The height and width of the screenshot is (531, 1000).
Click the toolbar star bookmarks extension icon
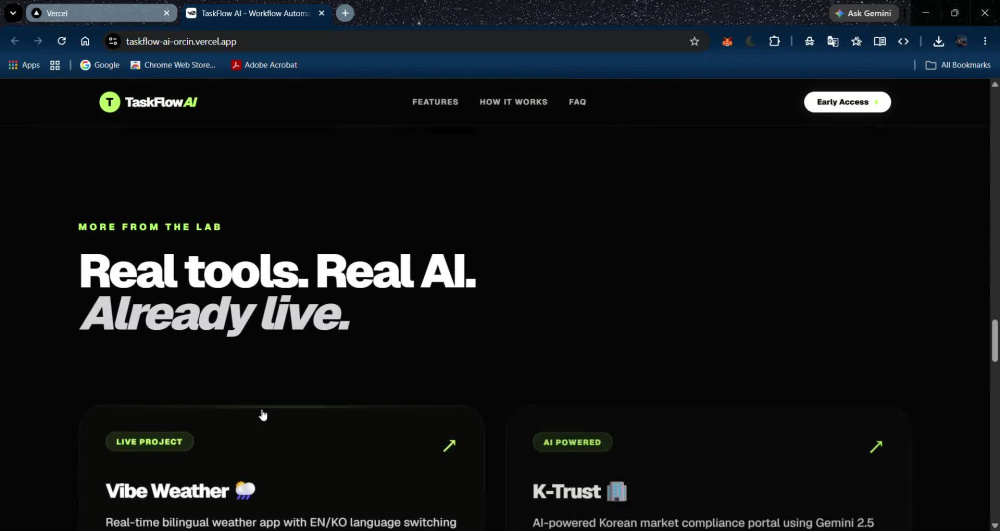coord(857,41)
